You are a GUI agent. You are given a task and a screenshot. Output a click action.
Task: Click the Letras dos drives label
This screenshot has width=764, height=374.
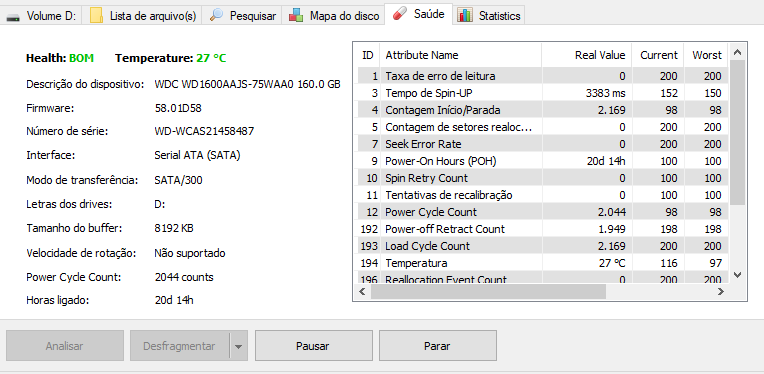pos(69,204)
